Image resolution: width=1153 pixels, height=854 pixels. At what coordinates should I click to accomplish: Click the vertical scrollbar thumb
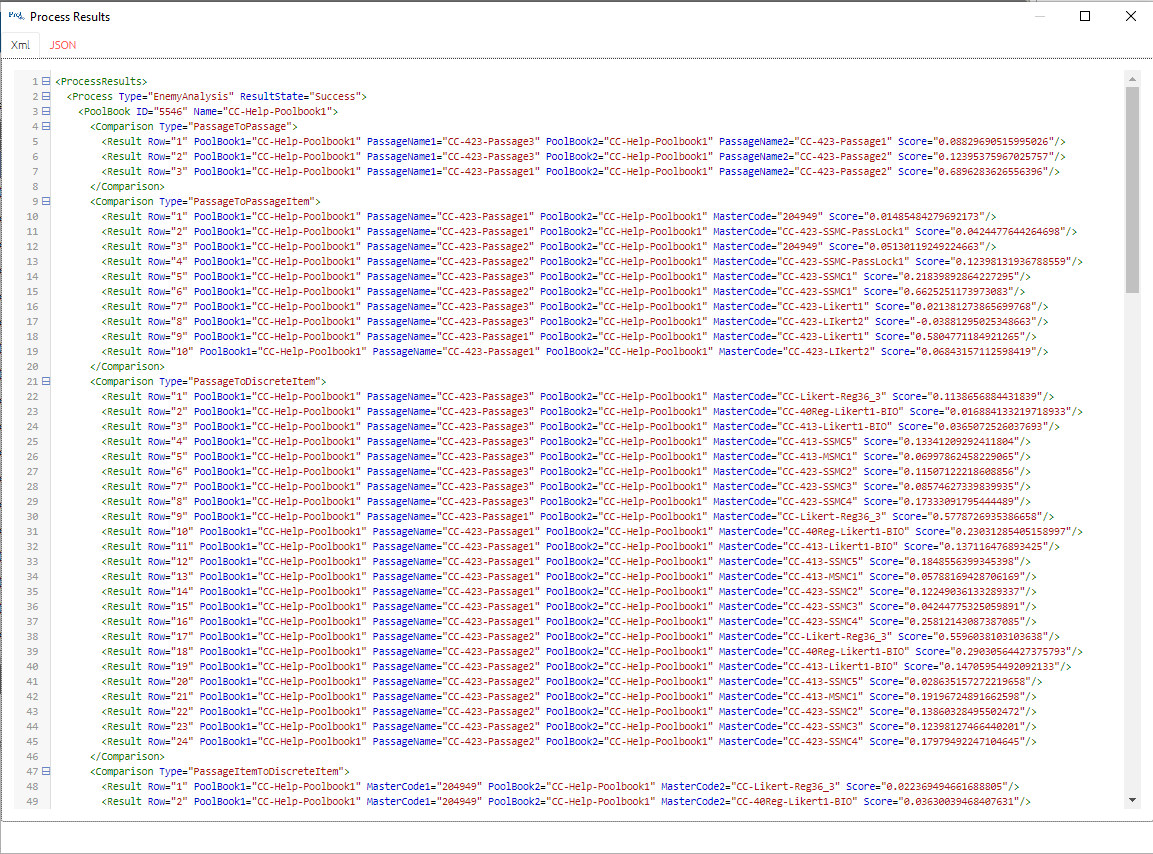pyautogui.click(x=1132, y=190)
